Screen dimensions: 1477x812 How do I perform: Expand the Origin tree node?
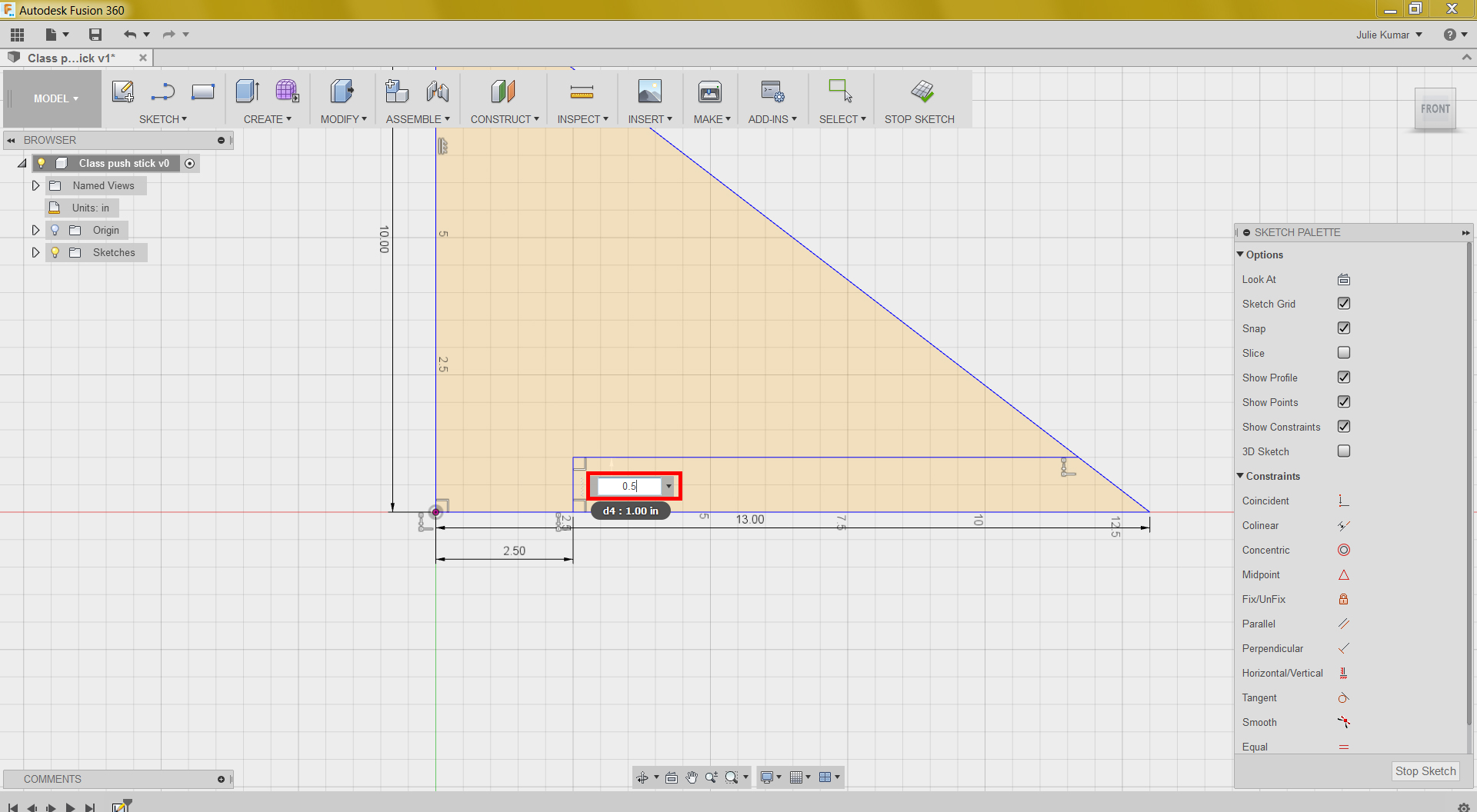(x=35, y=230)
